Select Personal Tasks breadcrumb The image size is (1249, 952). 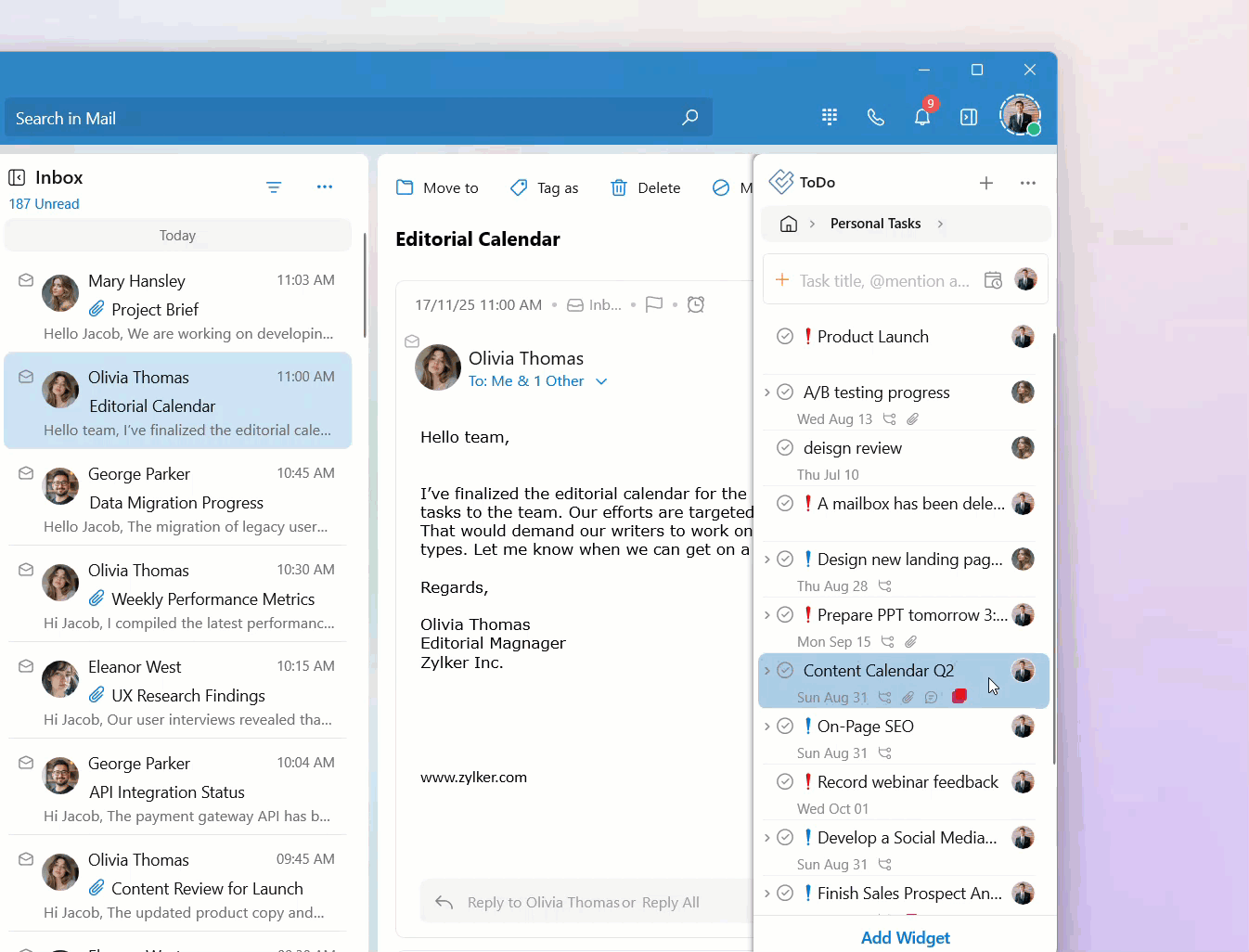point(875,224)
